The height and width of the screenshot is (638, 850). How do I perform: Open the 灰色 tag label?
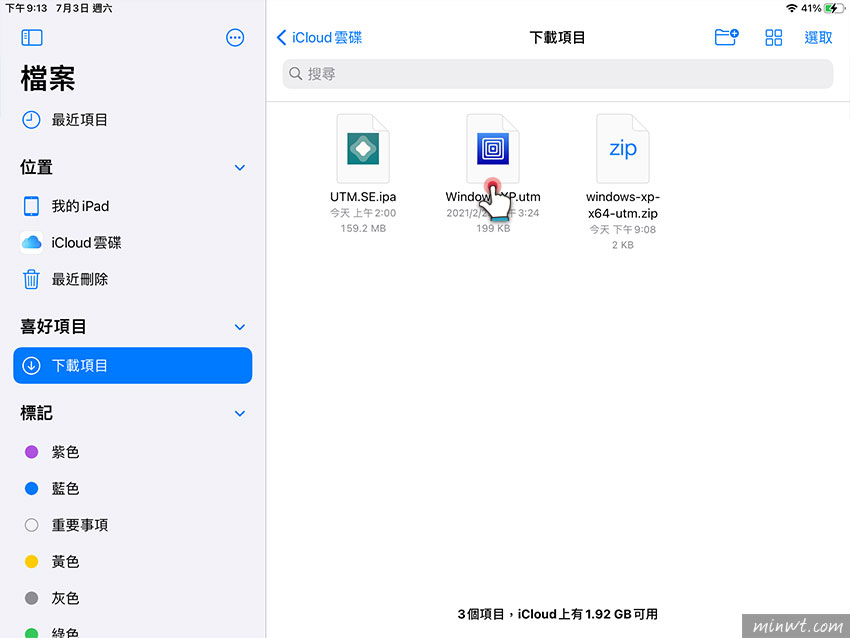coord(66,598)
